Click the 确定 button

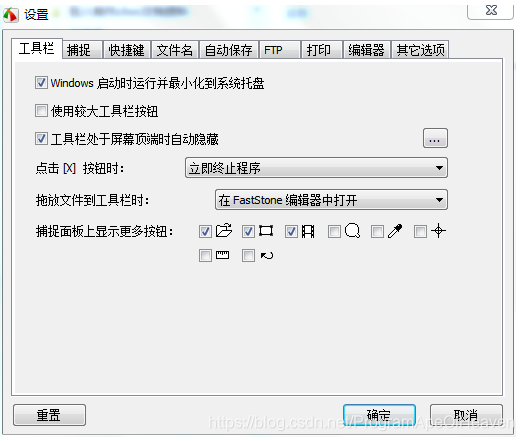pos(379,415)
